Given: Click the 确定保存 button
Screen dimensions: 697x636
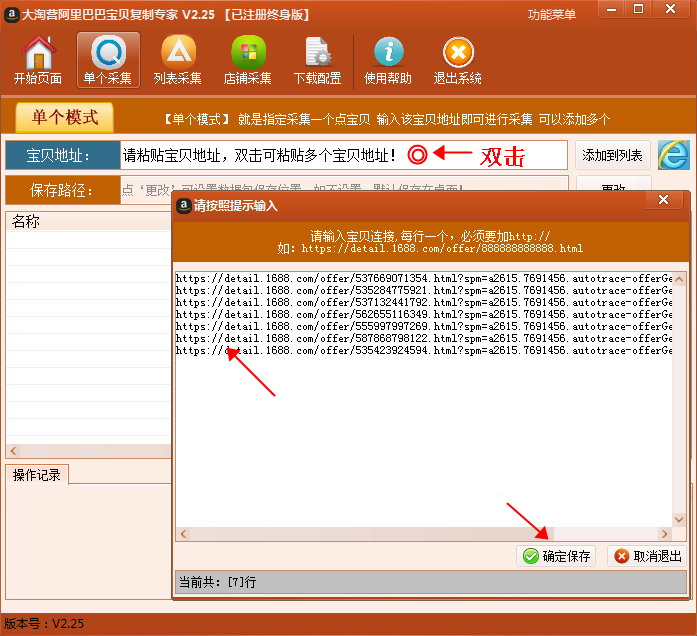Looking at the screenshot, I should tap(556, 556).
